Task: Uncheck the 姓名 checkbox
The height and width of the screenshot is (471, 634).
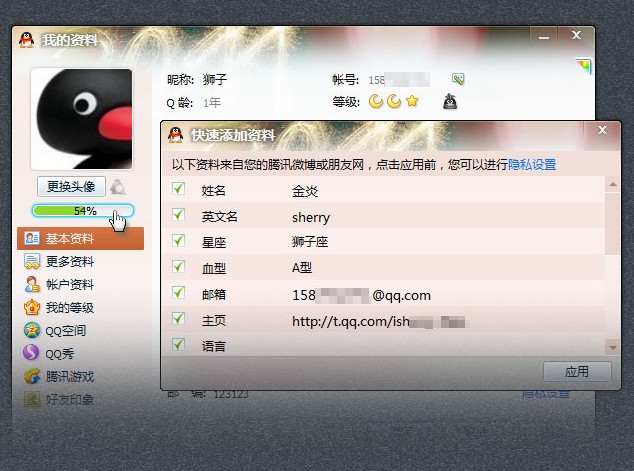Action: coord(178,188)
